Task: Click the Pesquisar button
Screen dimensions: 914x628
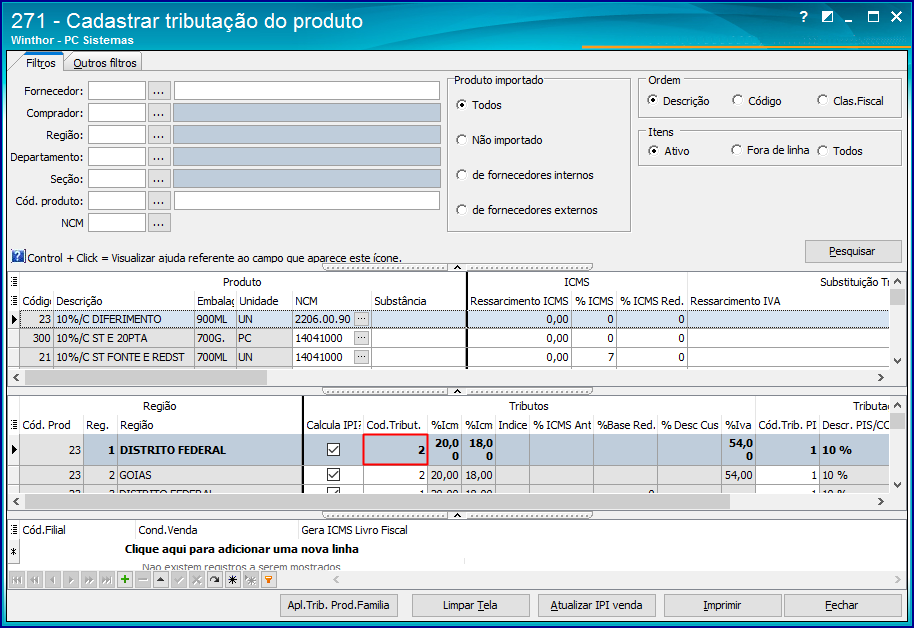Action: [853, 251]
